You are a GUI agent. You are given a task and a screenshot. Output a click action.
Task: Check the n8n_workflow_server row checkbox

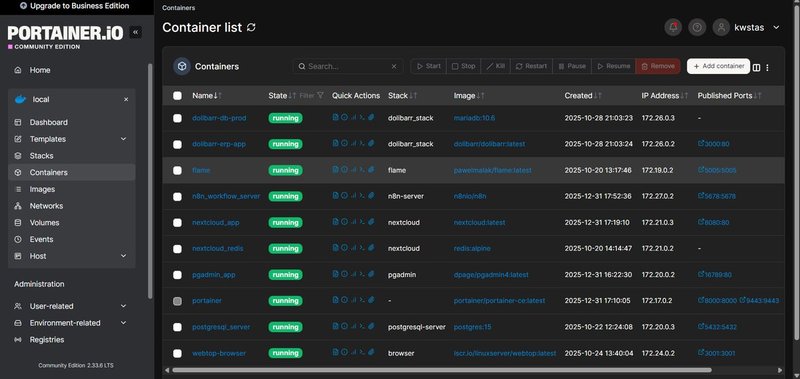pyautogui.click(x=177, y=196)
